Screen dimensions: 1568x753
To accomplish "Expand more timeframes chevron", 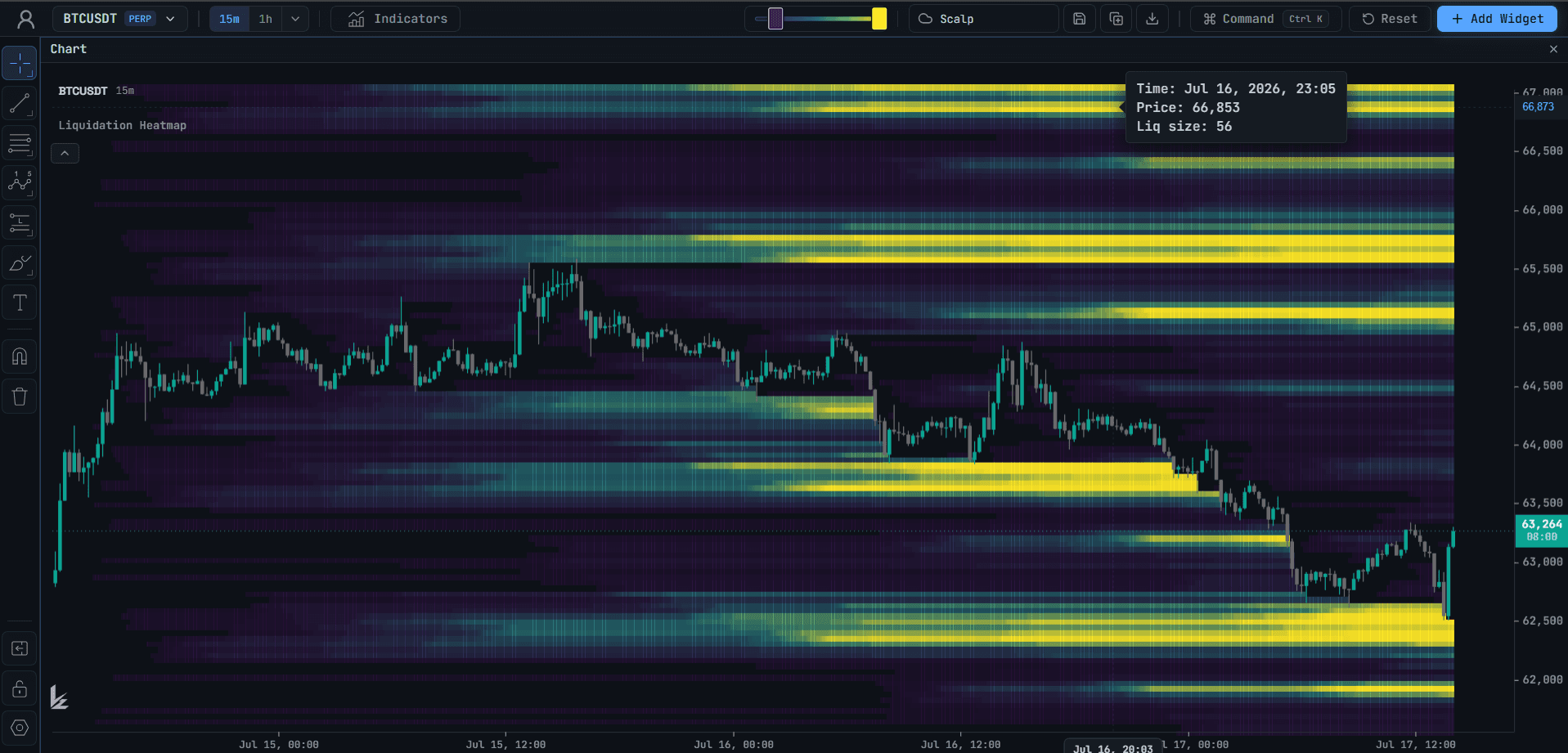I will [295, 19].
